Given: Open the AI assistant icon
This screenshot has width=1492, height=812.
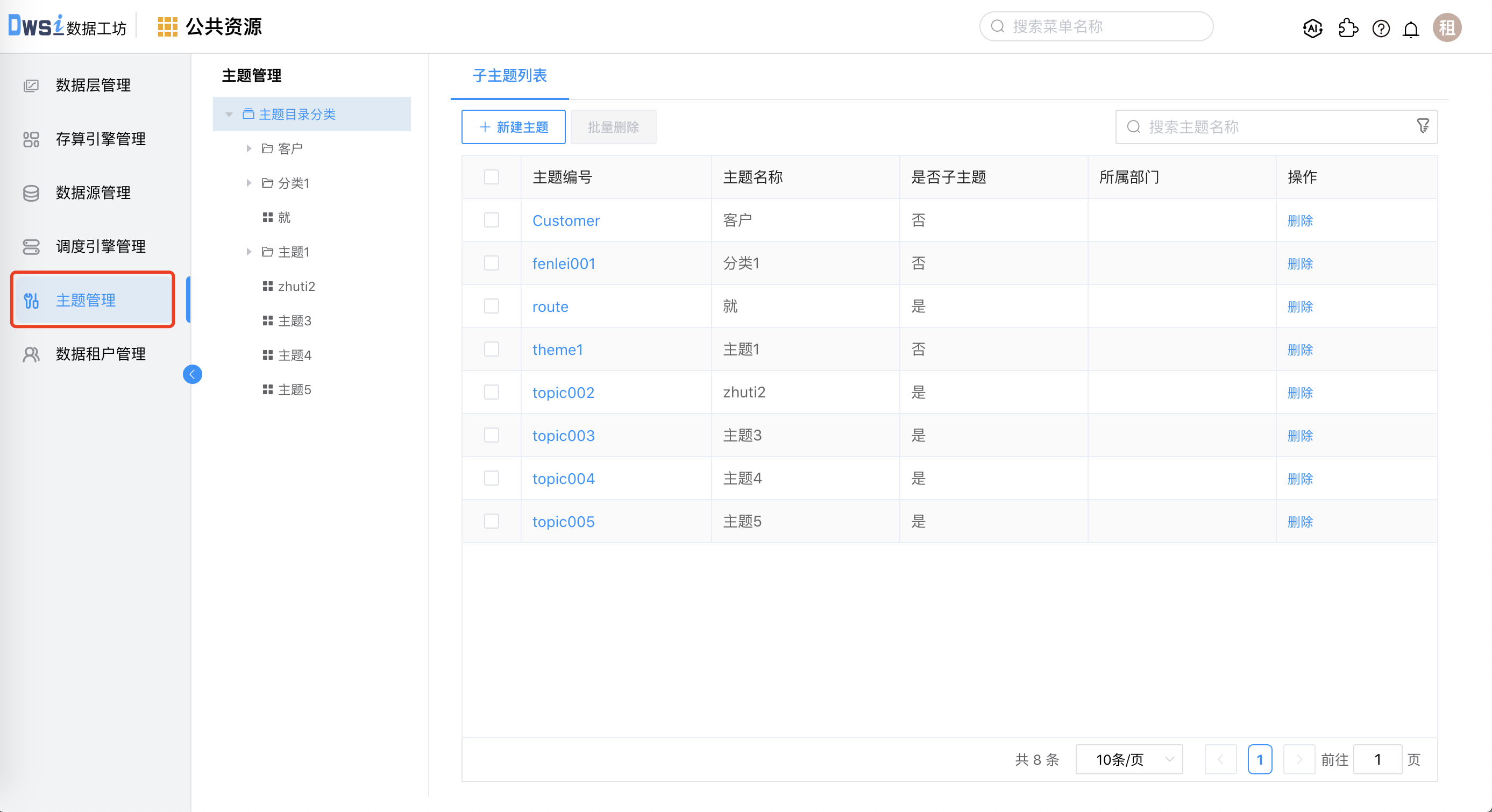Looking at the screenshot, I should pyautogui.click(x=1312, y=28).
